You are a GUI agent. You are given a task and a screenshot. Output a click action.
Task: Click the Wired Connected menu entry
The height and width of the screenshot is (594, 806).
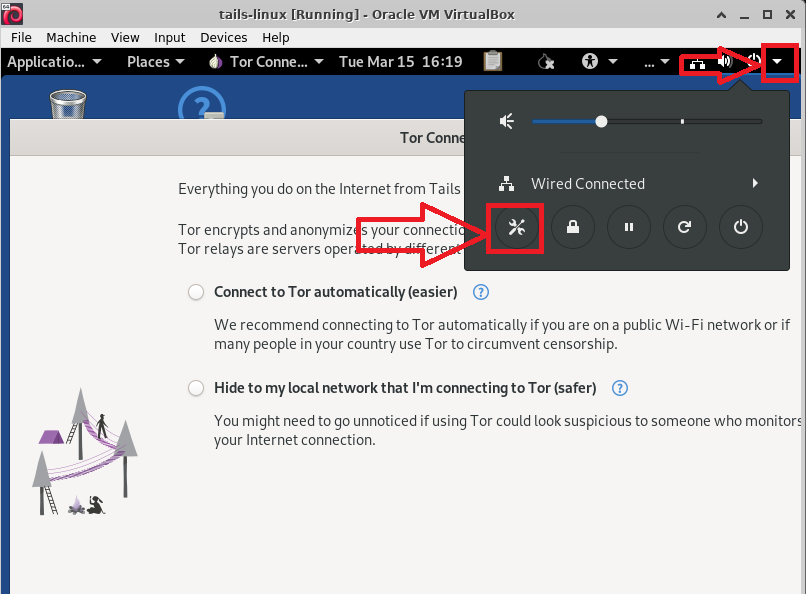pyautogui.click(x=628, y=183)
